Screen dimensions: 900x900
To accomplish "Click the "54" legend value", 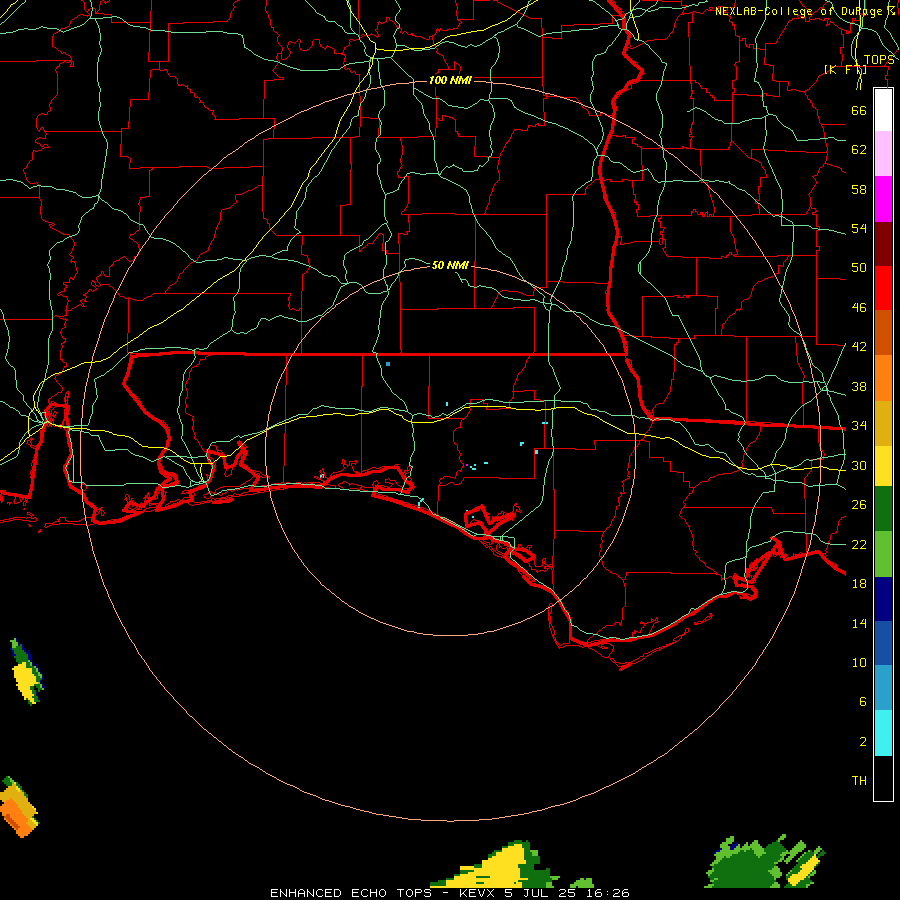I will click(859, 228).
